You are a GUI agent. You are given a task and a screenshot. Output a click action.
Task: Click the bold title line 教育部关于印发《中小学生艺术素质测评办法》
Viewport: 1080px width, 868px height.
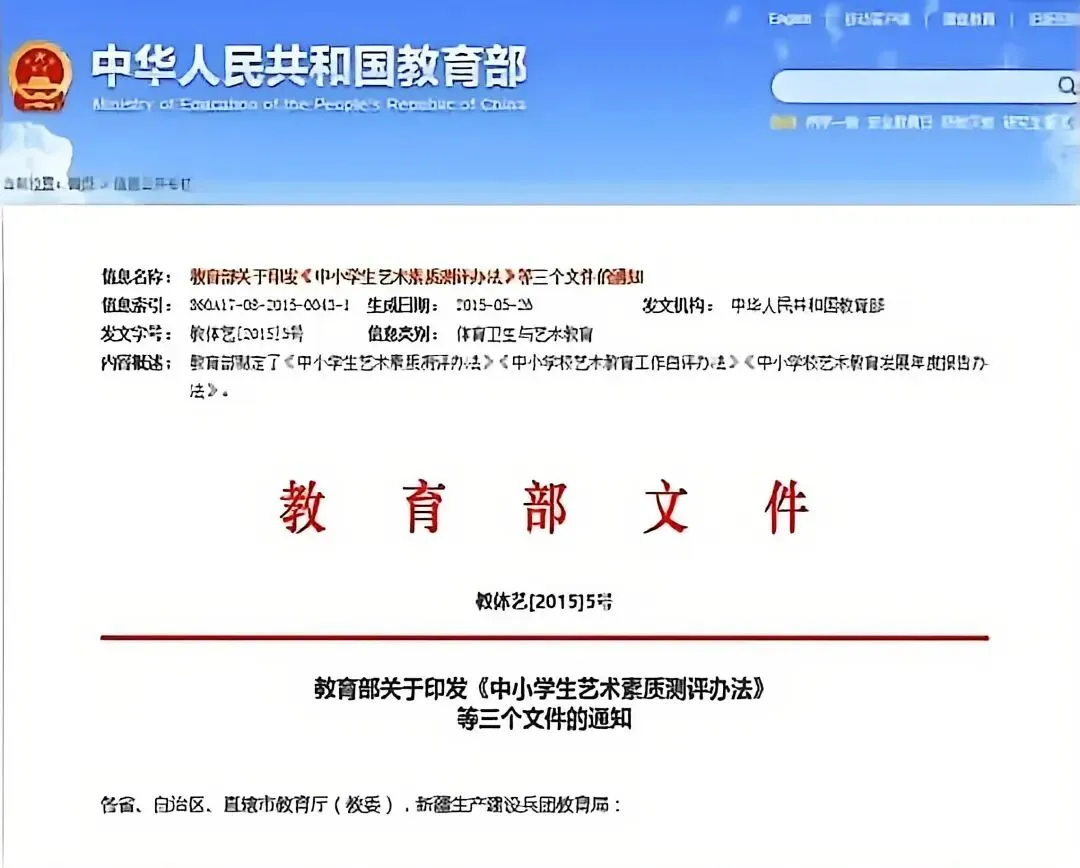[x=540, y=688]
